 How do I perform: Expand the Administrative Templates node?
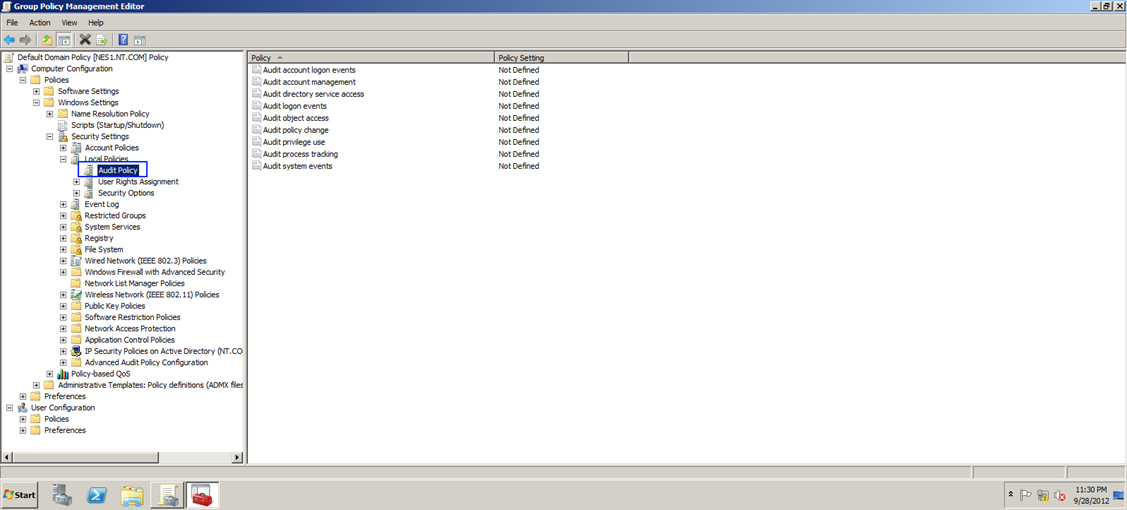37,384
